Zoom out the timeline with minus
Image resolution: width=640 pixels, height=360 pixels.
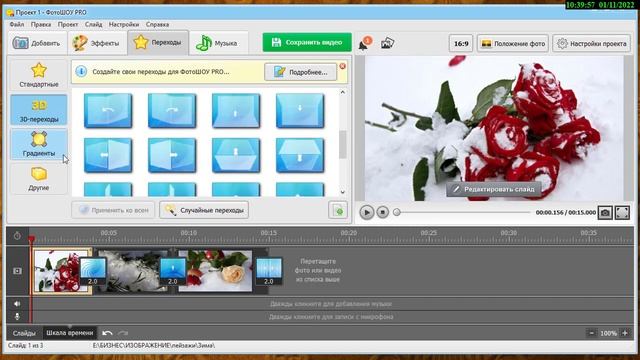pos(592,333)
